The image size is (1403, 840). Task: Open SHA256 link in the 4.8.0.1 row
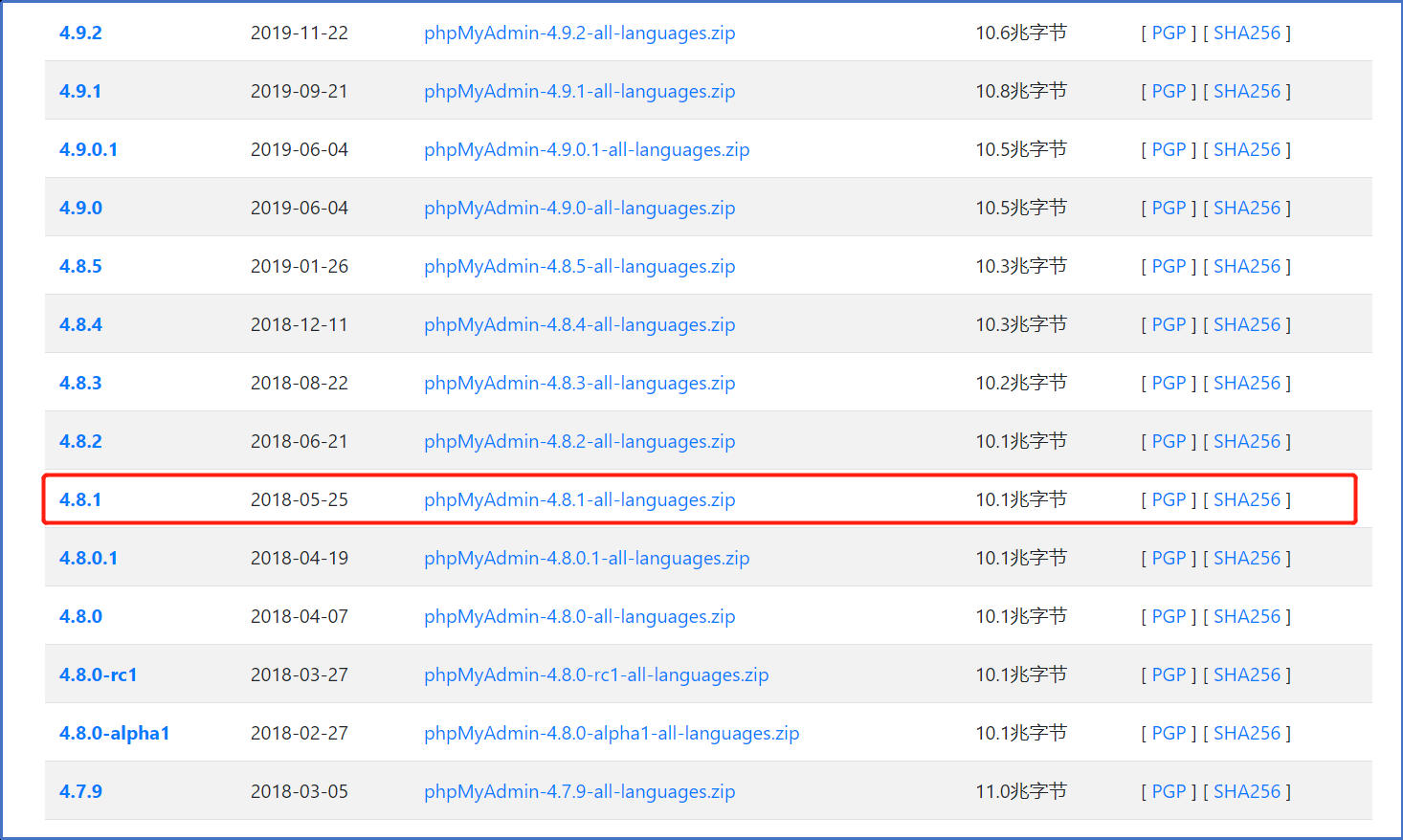(x=1247, y=558)
